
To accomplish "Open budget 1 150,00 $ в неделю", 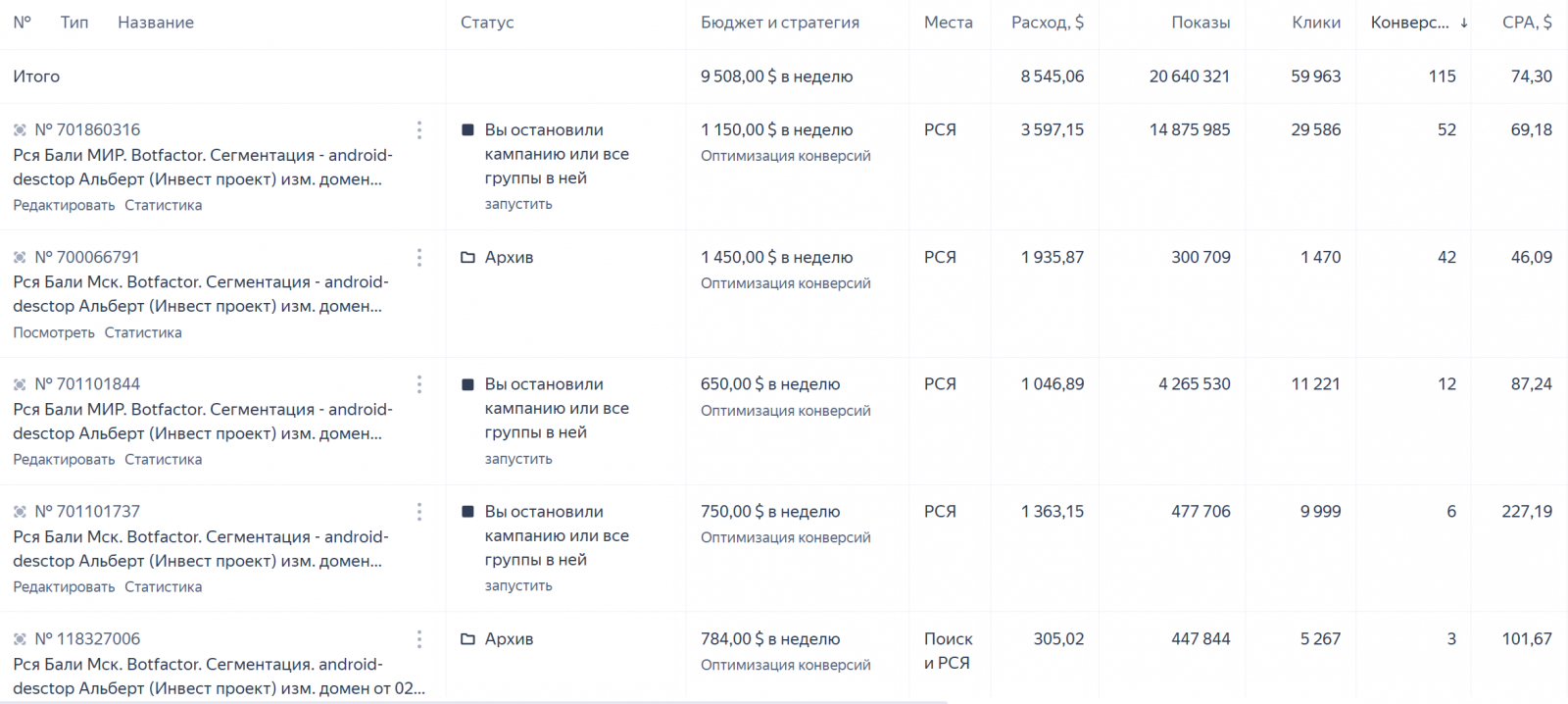I will point(776,129).
